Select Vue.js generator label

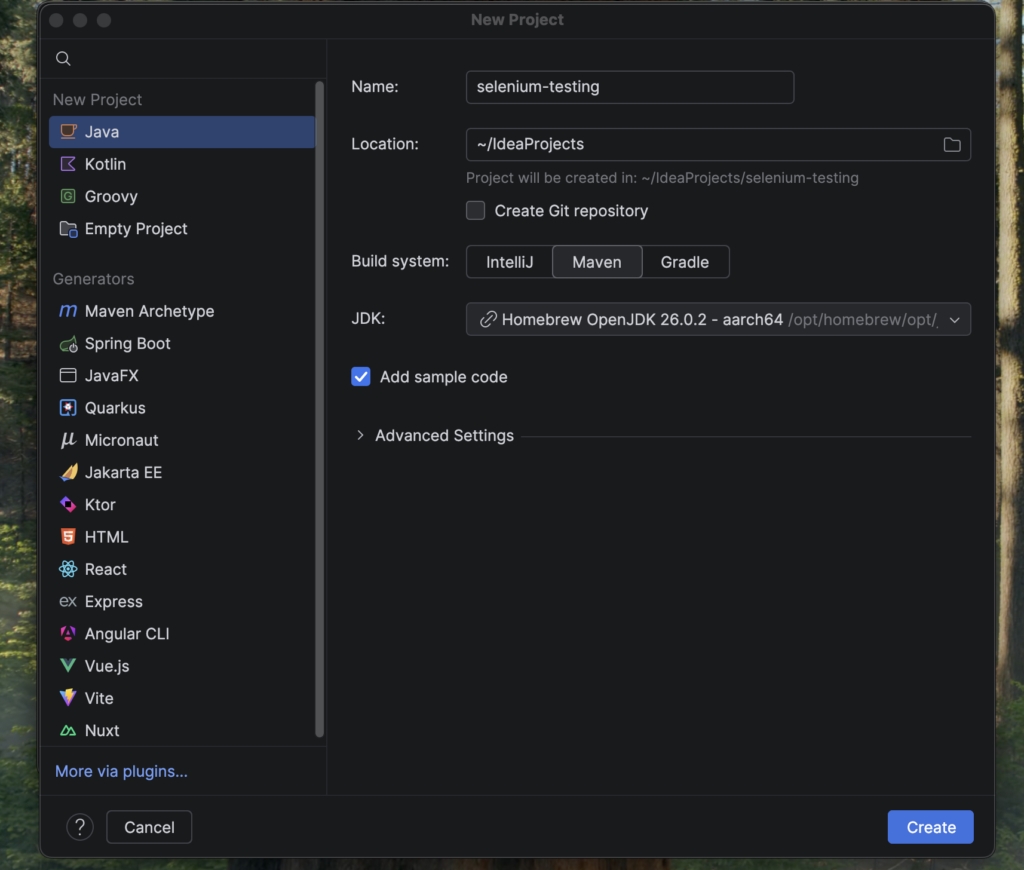[x=107, y=666]
